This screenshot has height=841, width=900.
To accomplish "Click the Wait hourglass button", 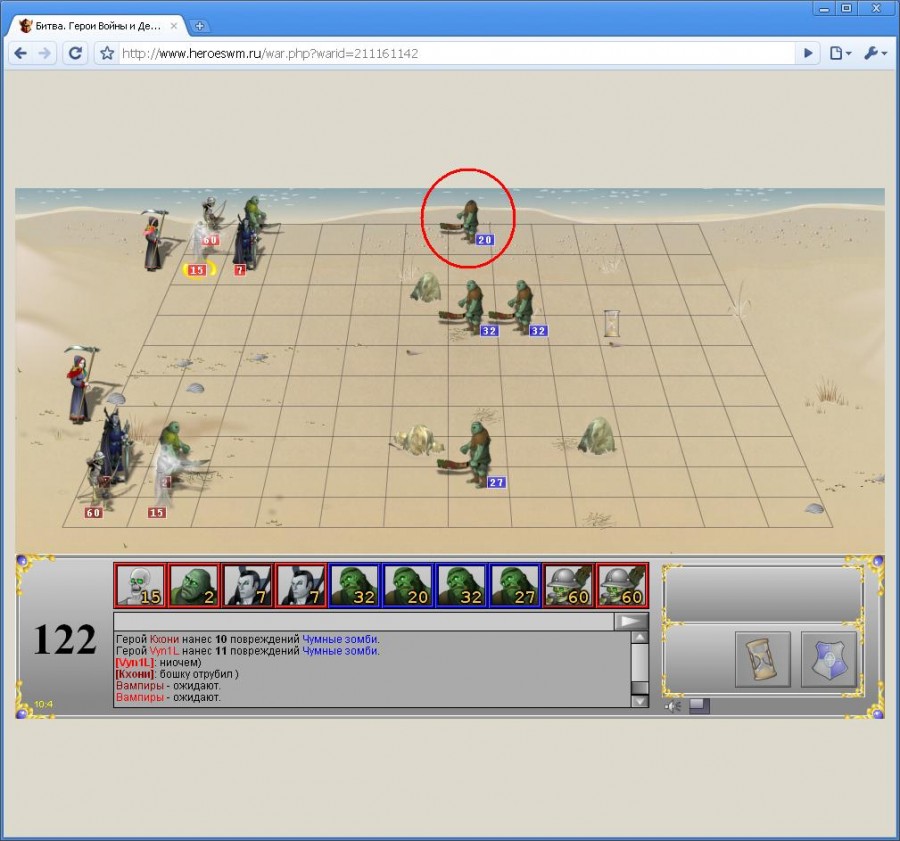I will click(x=763, y=659).
